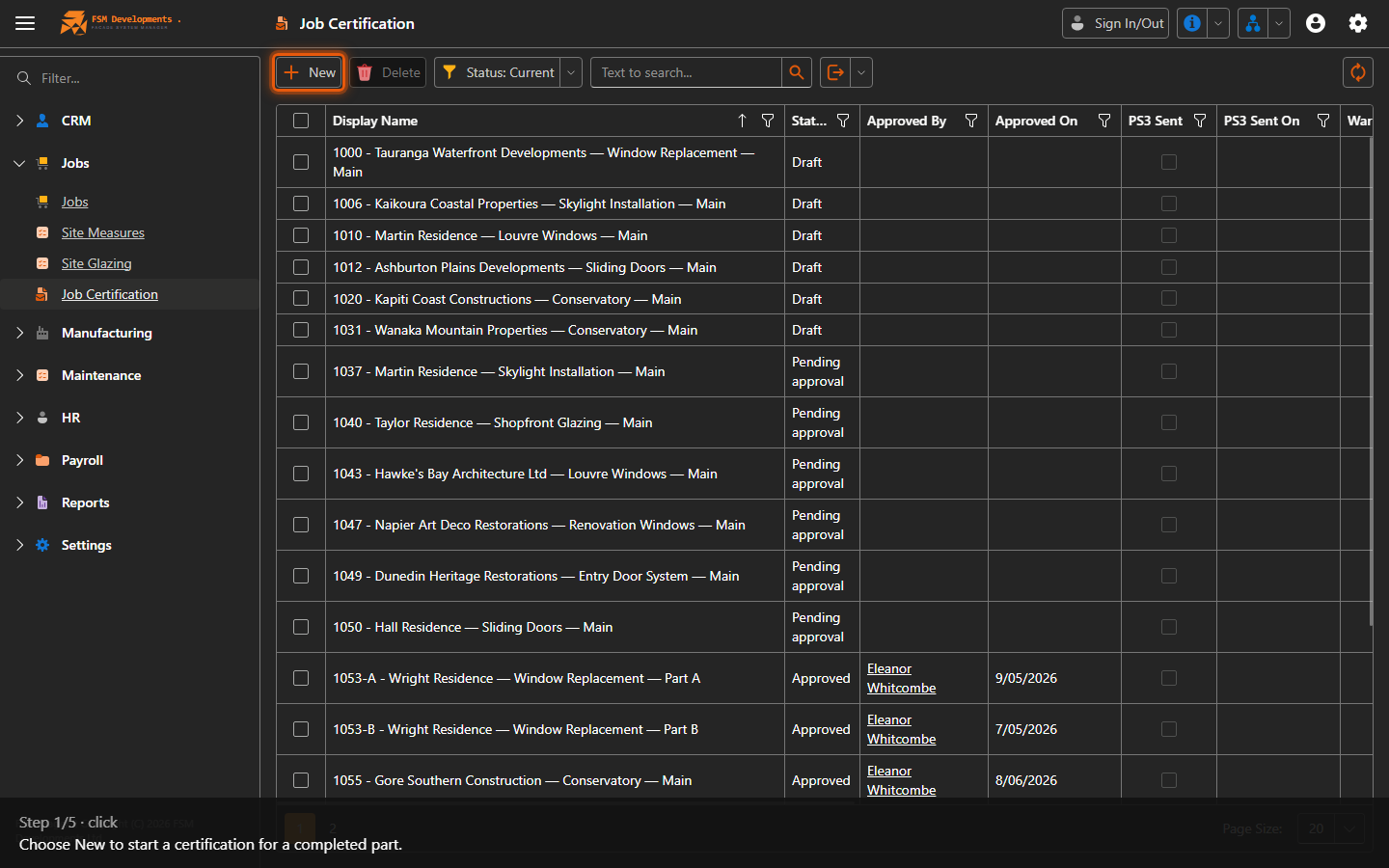
Task: Open the organization button dropdown arrow
Action: (1279, 23)
